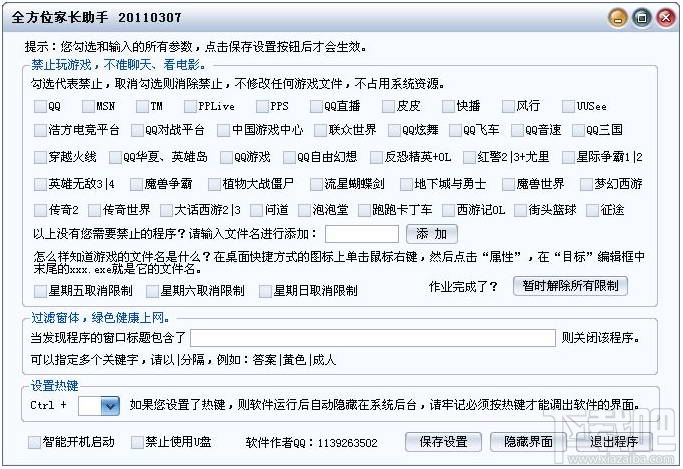Focus the window title keyword field
Viewport: 683px width, 469px height.
point(373,338)
